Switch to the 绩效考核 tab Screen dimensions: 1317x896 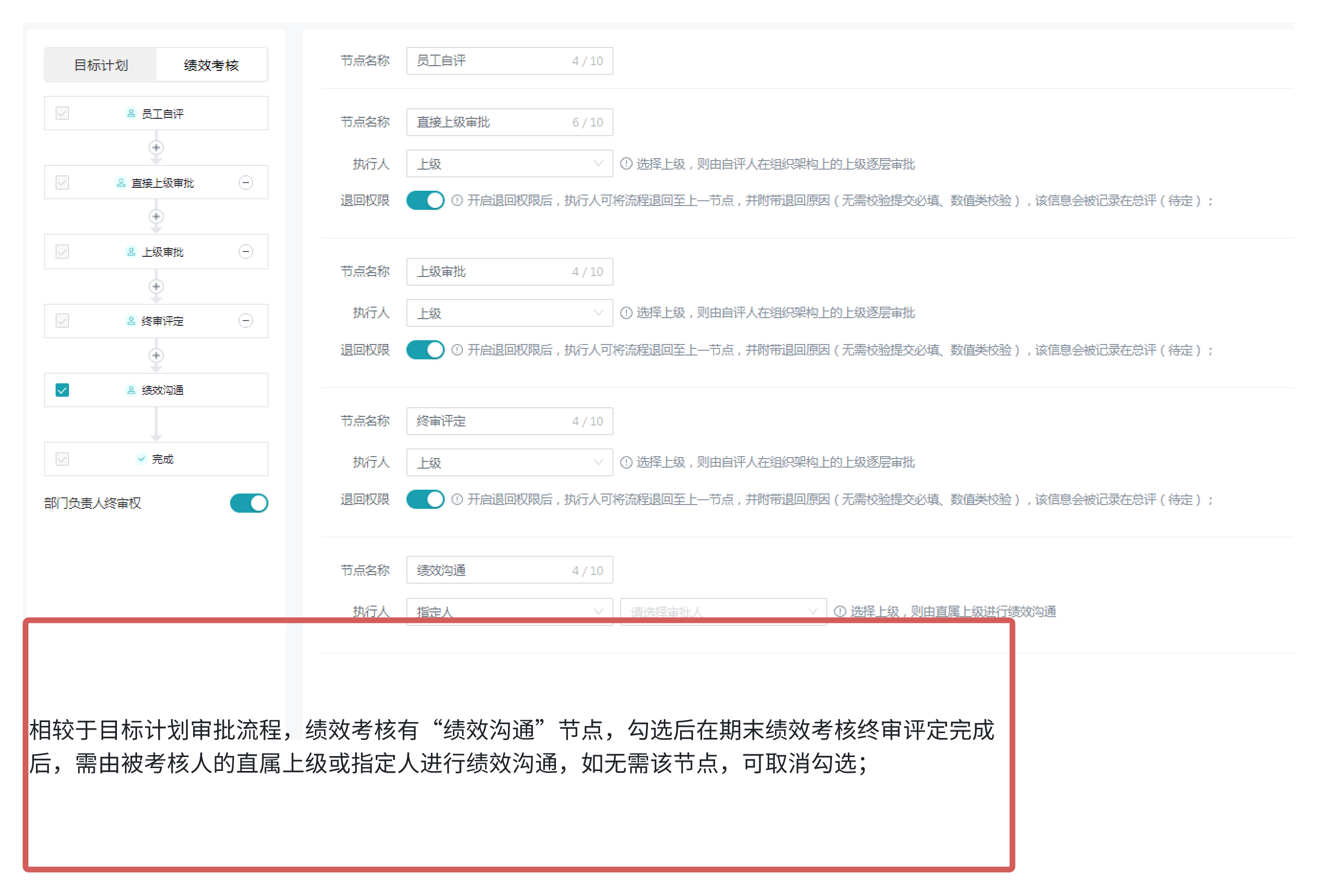pyautogui.click(x=211, y=65)
